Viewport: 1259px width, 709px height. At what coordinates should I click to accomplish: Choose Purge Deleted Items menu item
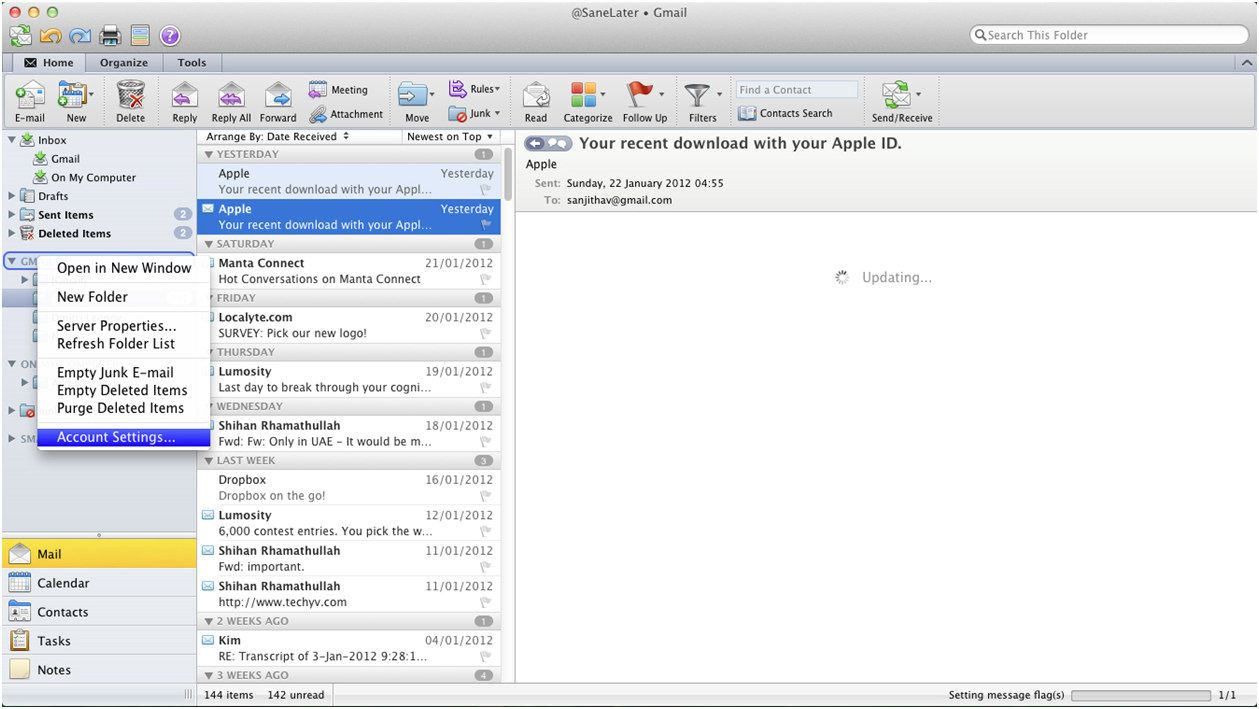pos(124,408)
